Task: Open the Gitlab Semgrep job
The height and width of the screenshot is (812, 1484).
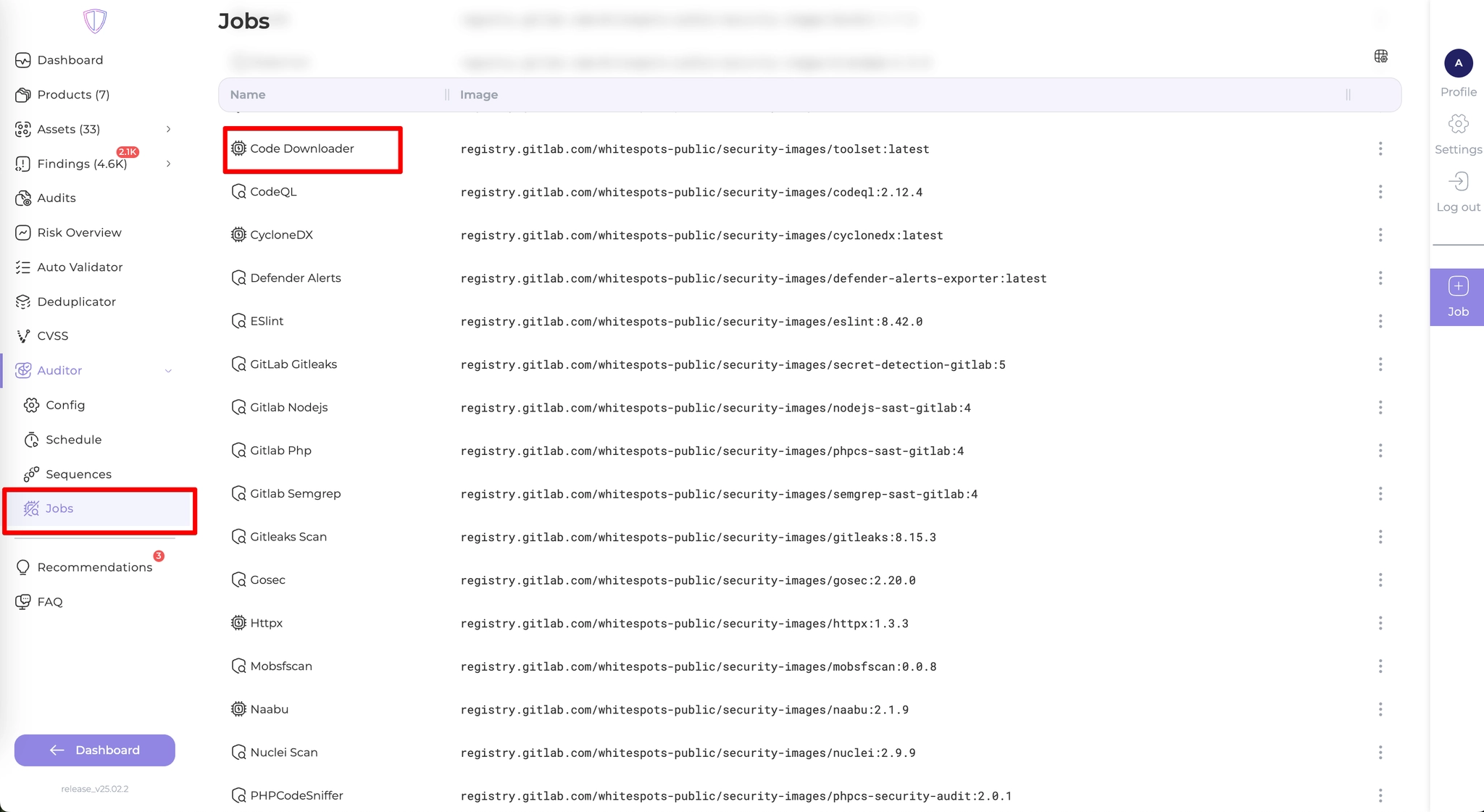Action: point(295,494)
